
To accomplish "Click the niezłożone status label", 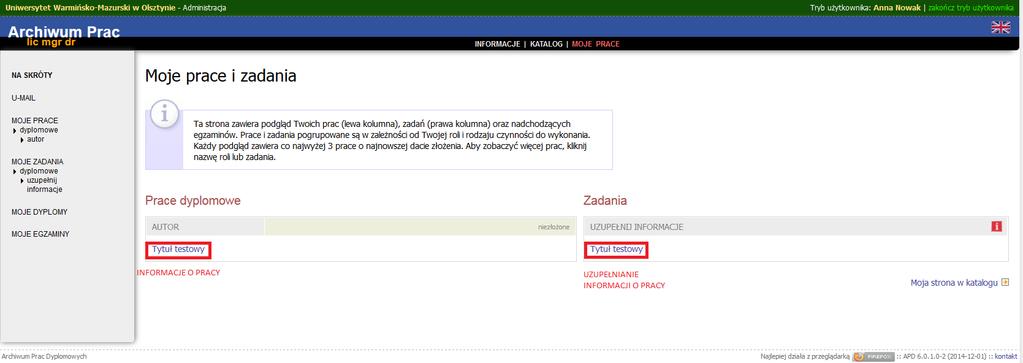I will click(x=554, y=227).
